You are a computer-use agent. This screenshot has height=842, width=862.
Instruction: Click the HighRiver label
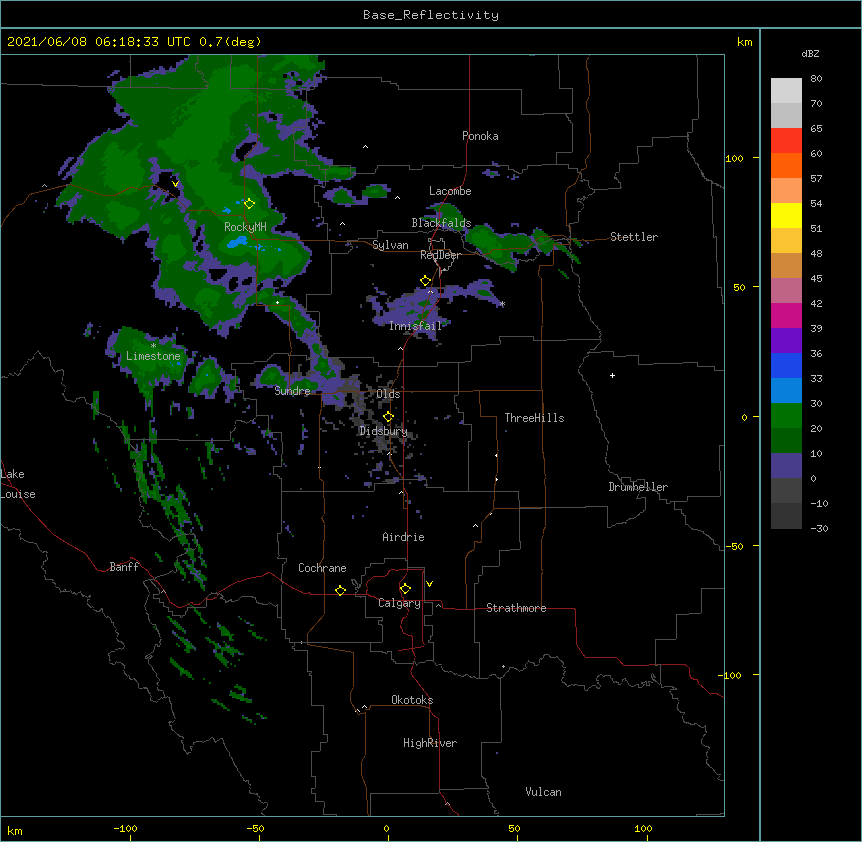point(430,743)
